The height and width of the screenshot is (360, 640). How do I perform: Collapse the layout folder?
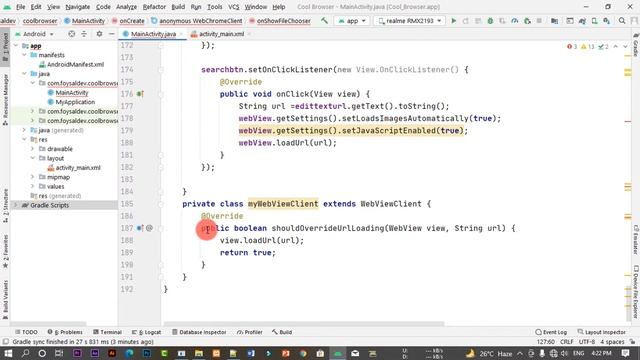[33, 158]
